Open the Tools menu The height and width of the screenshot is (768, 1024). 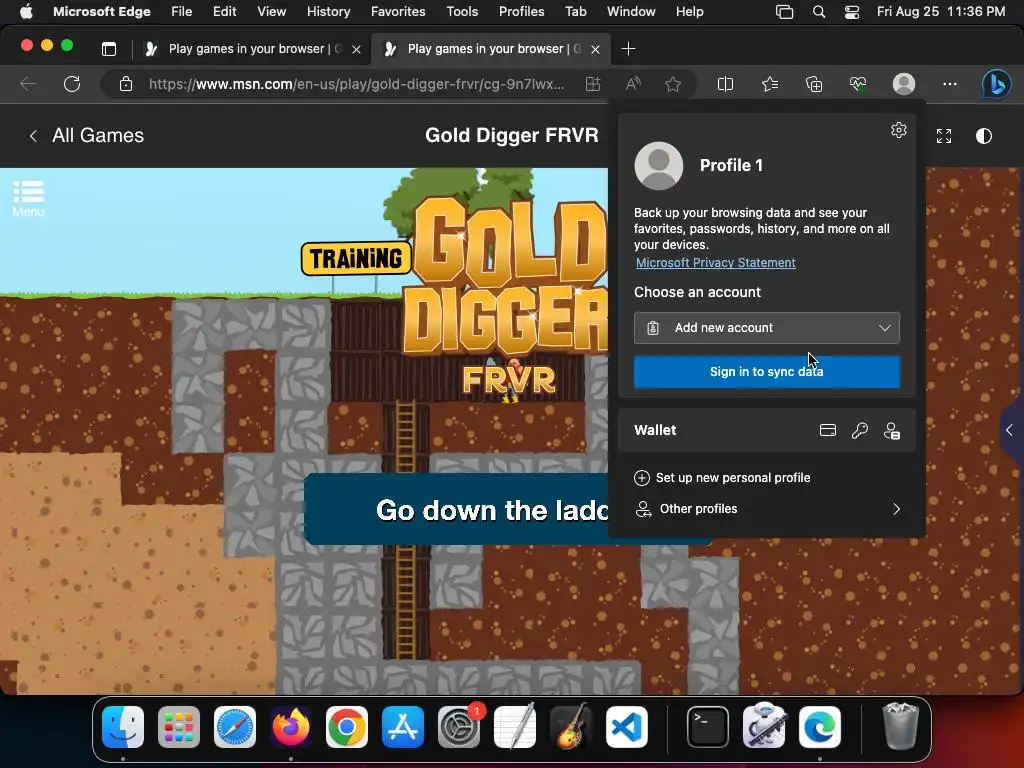pyautogui.click(x=462, y=12)
